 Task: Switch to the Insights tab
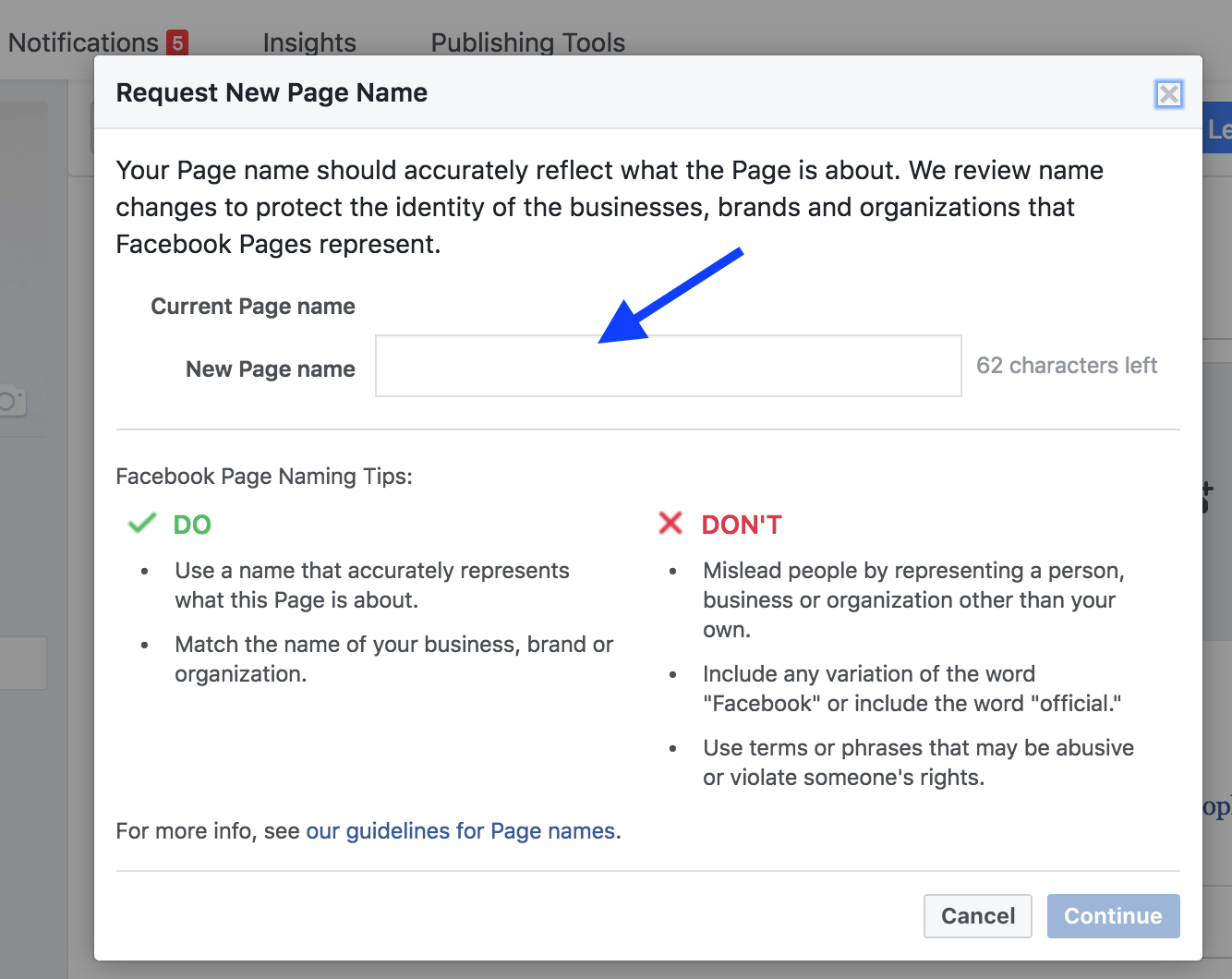click(x=309, y=42)
